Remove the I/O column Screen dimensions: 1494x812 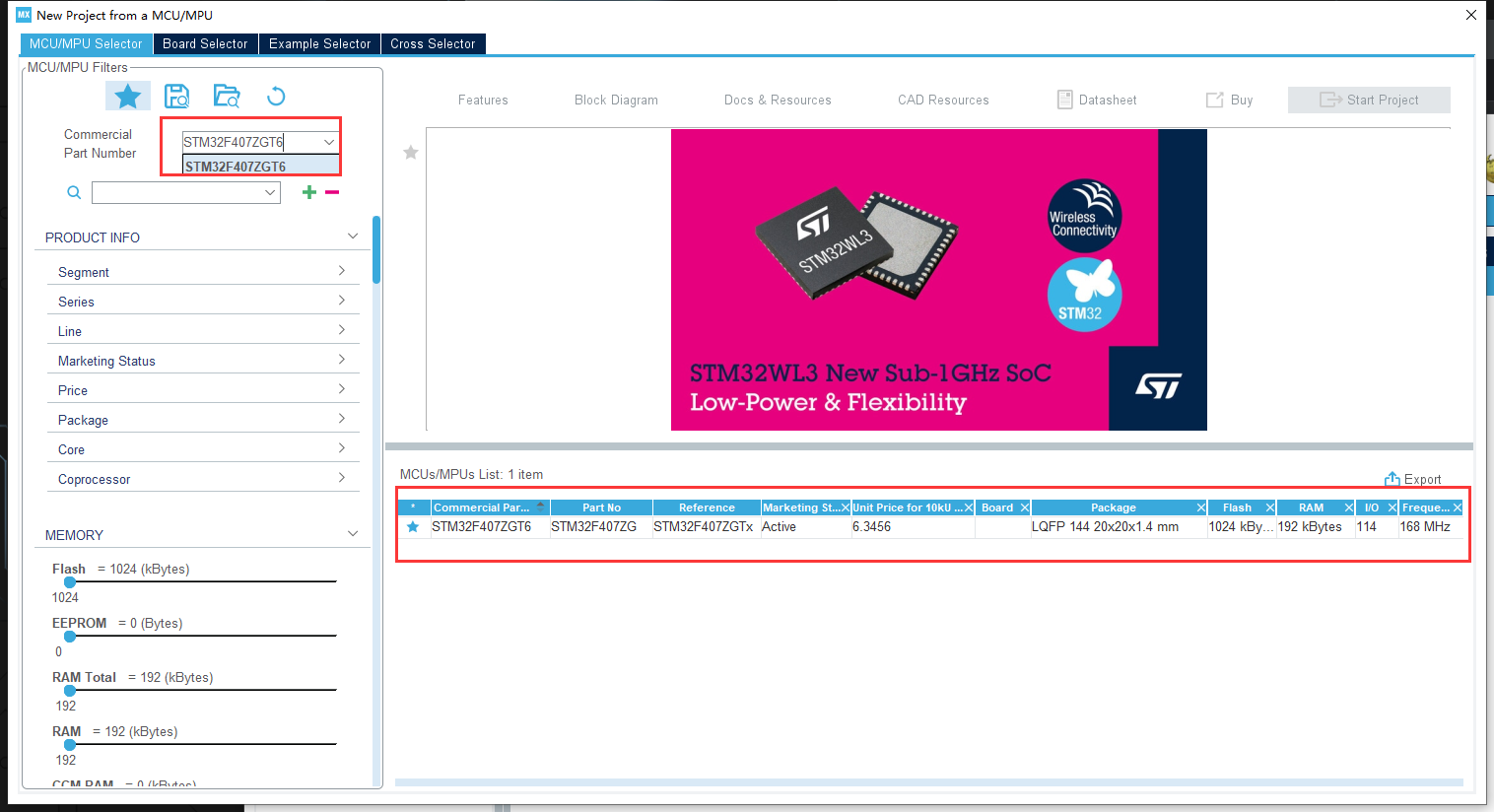tap(1392, 507)
